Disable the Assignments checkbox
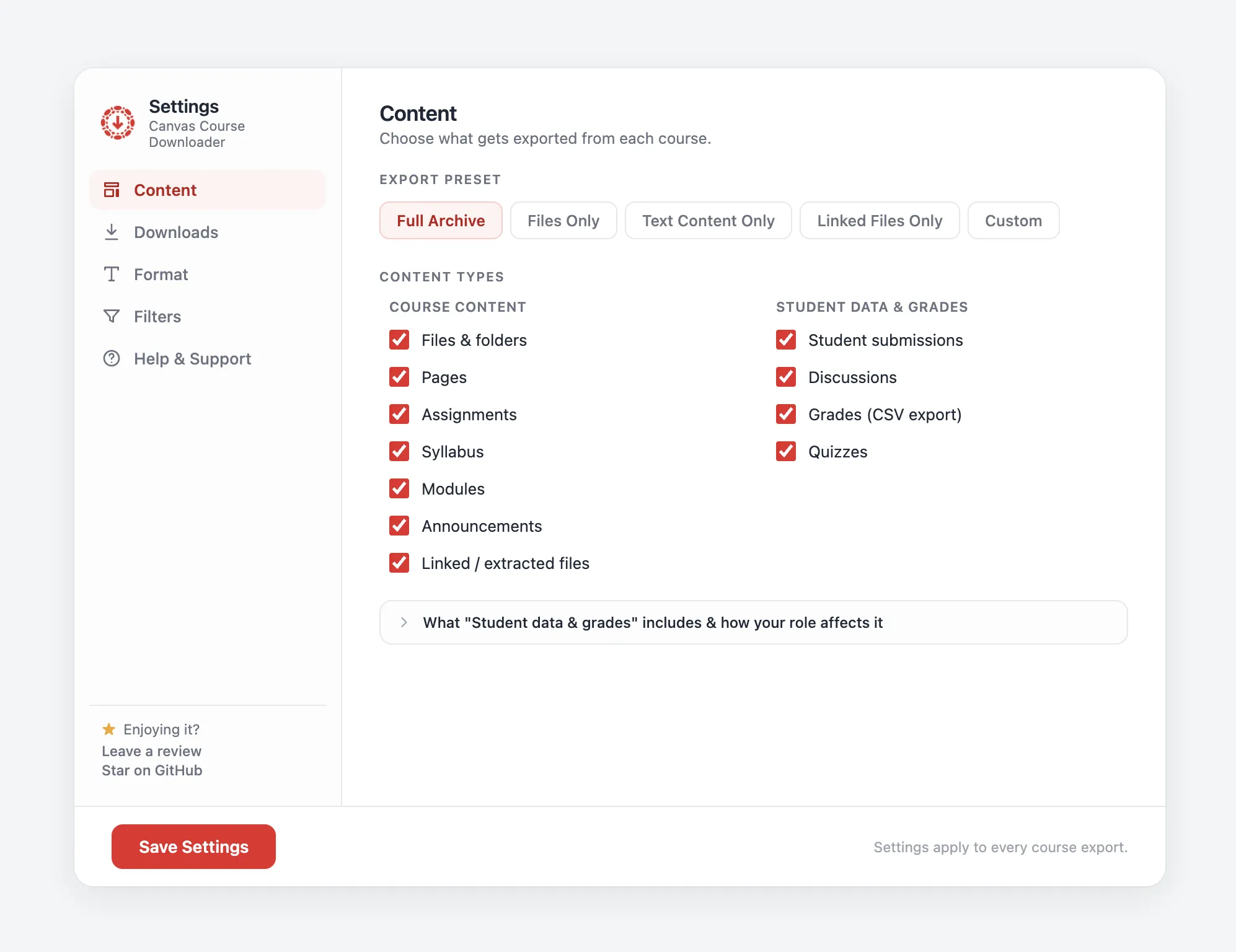 (x=399, y=414)
